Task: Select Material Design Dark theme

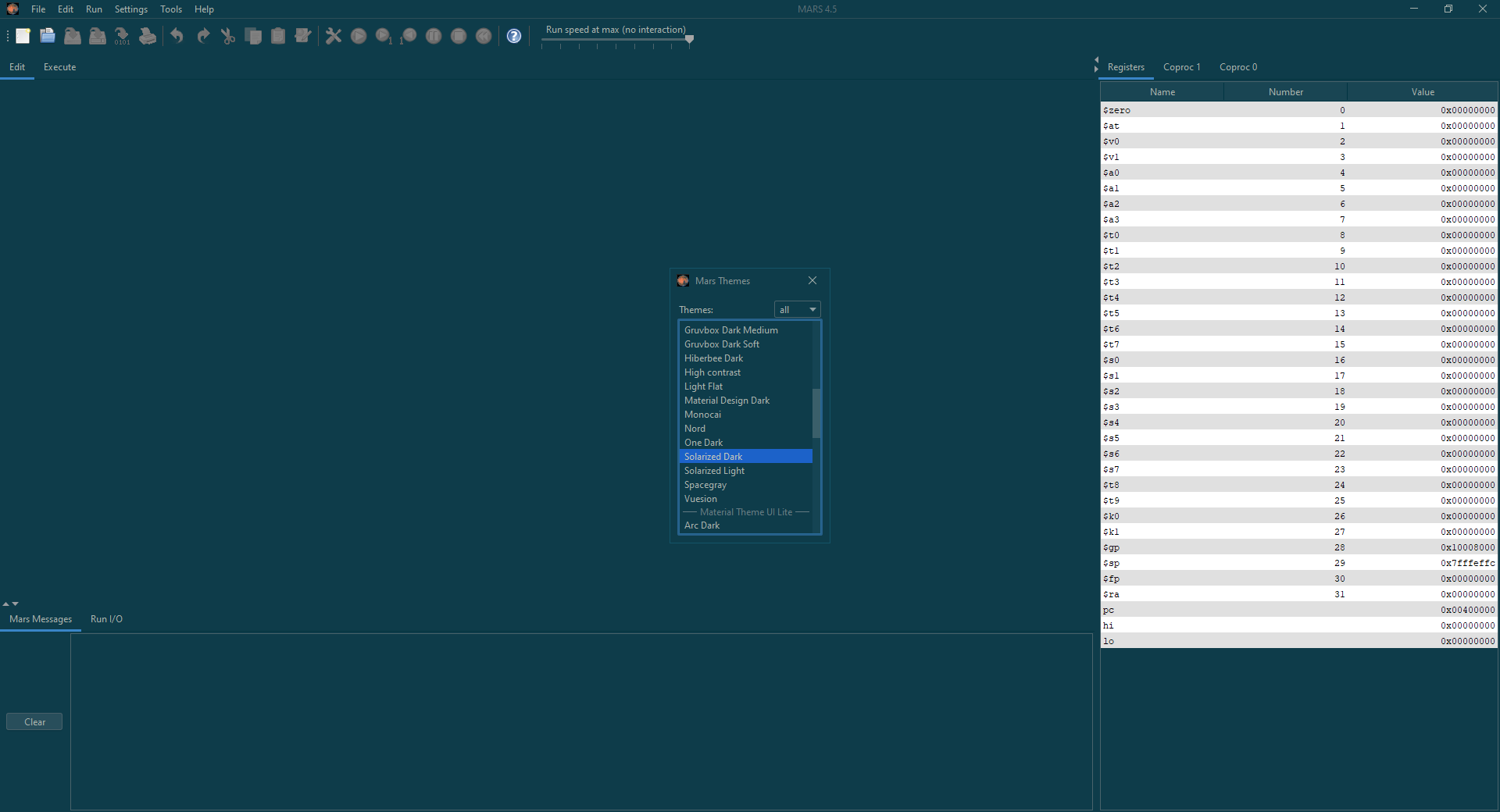Action: 745,401
